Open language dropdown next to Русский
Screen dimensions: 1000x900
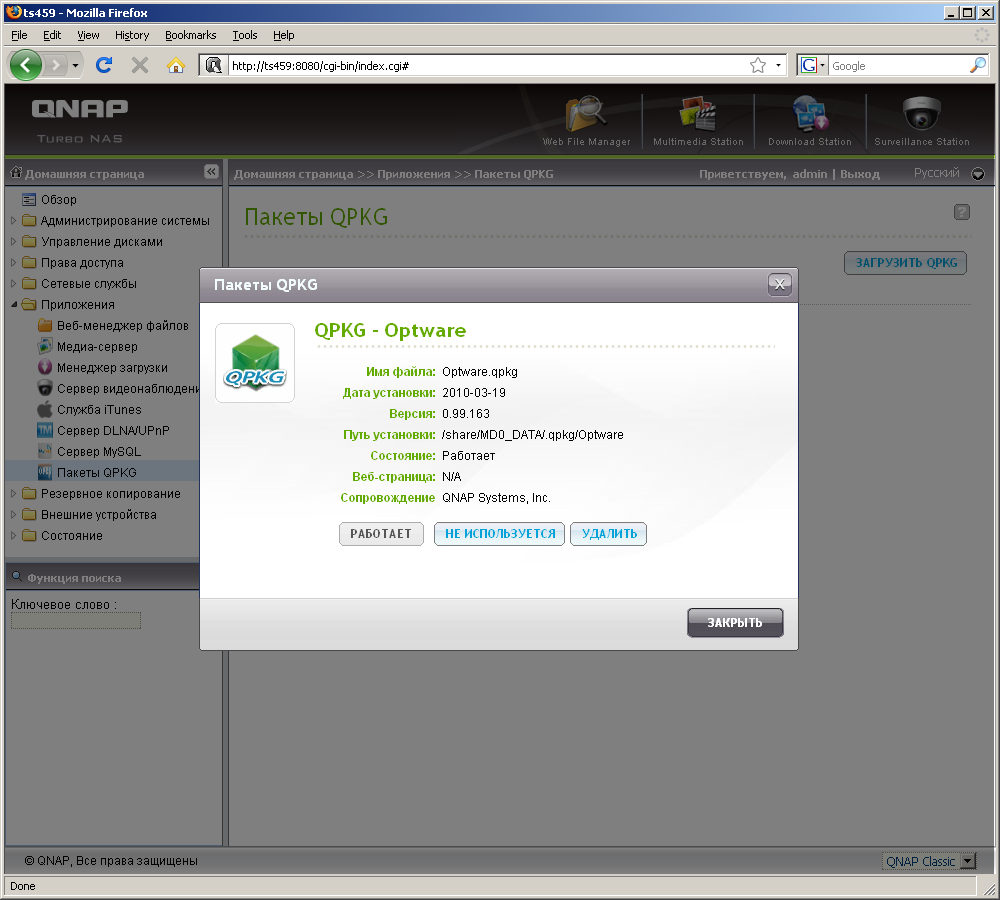(978, 173)
